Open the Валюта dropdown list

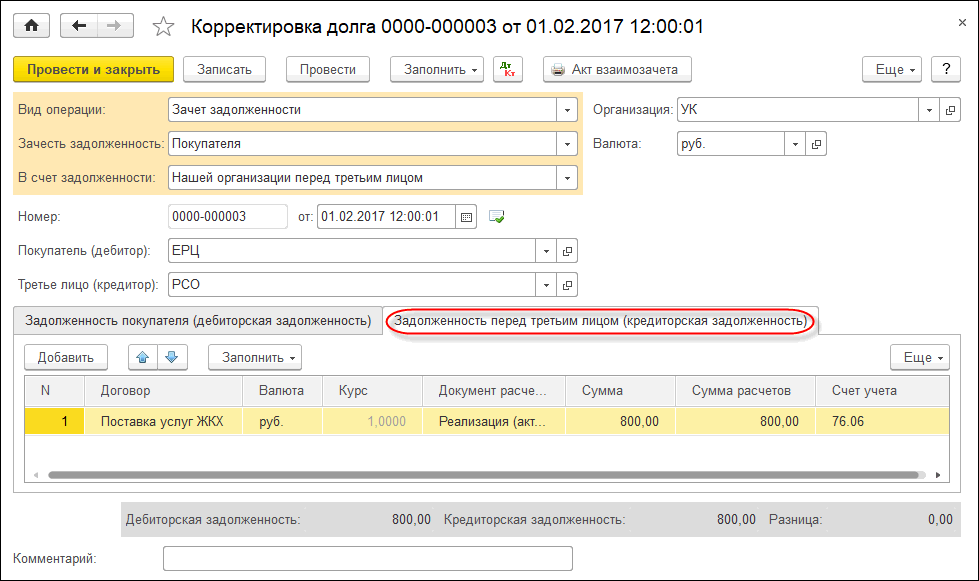(x=795, y=144)
